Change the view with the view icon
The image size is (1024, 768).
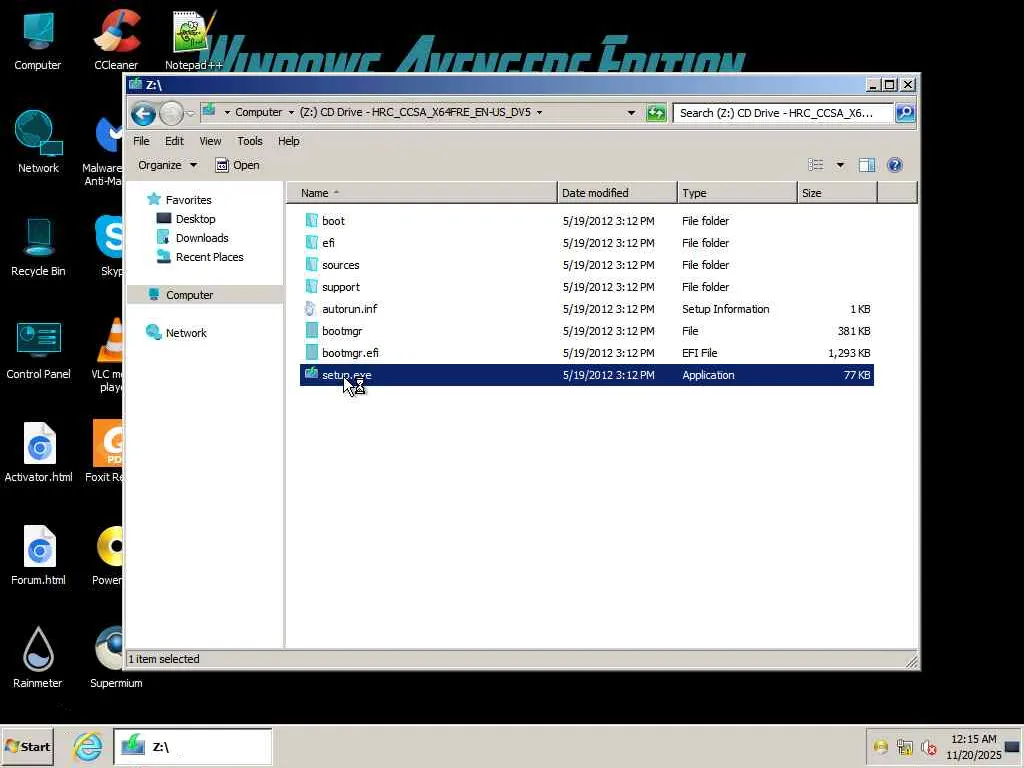(x=816, y=165)
